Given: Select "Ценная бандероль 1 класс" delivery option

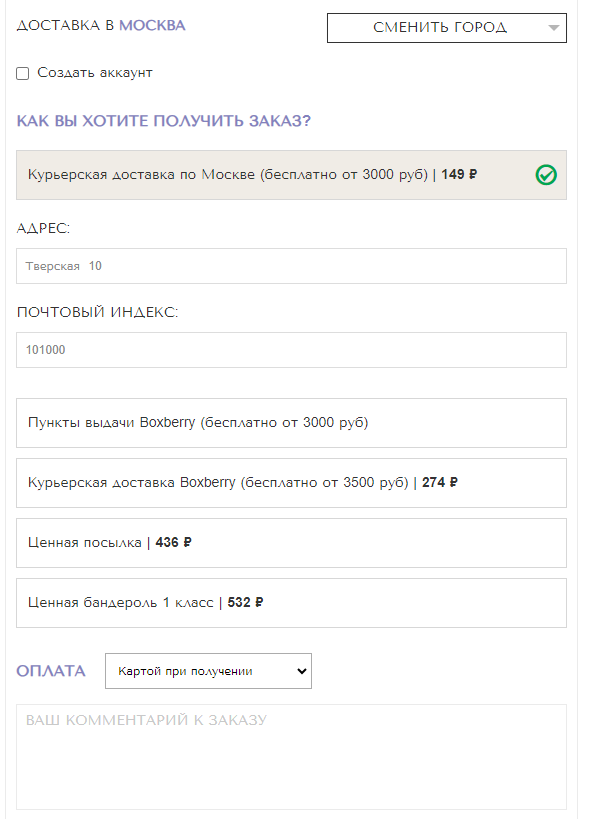Looking at the screenshot, I should click(291, 603).
